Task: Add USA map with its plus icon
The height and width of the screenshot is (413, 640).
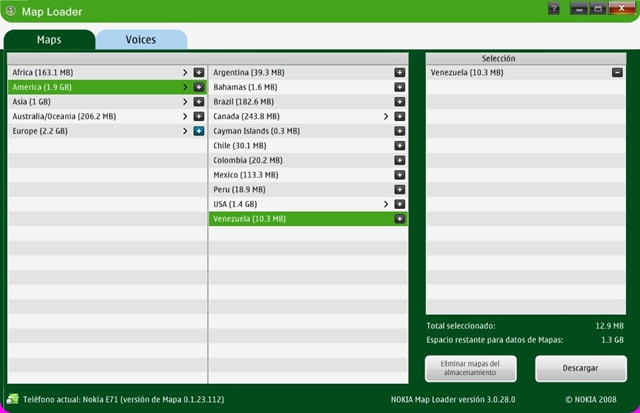Action: point(400,204)
